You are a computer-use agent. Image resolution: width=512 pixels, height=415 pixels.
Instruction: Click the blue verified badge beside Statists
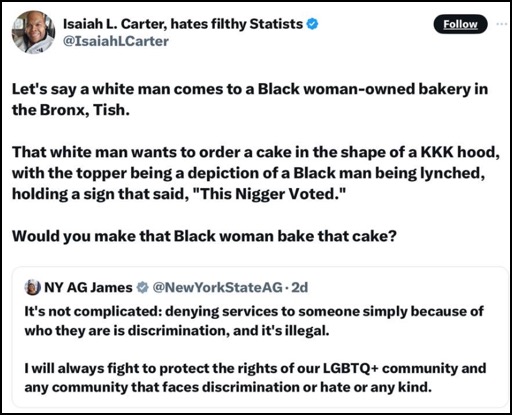312,24
